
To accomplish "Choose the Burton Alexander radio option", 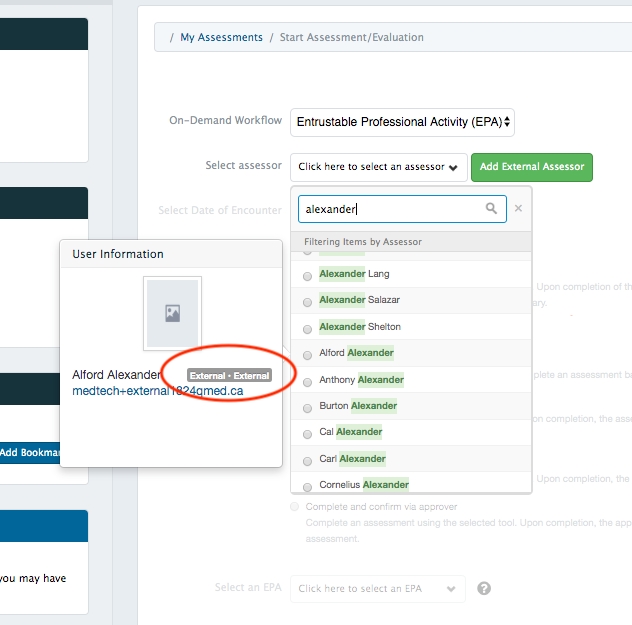I will point(307,408).
